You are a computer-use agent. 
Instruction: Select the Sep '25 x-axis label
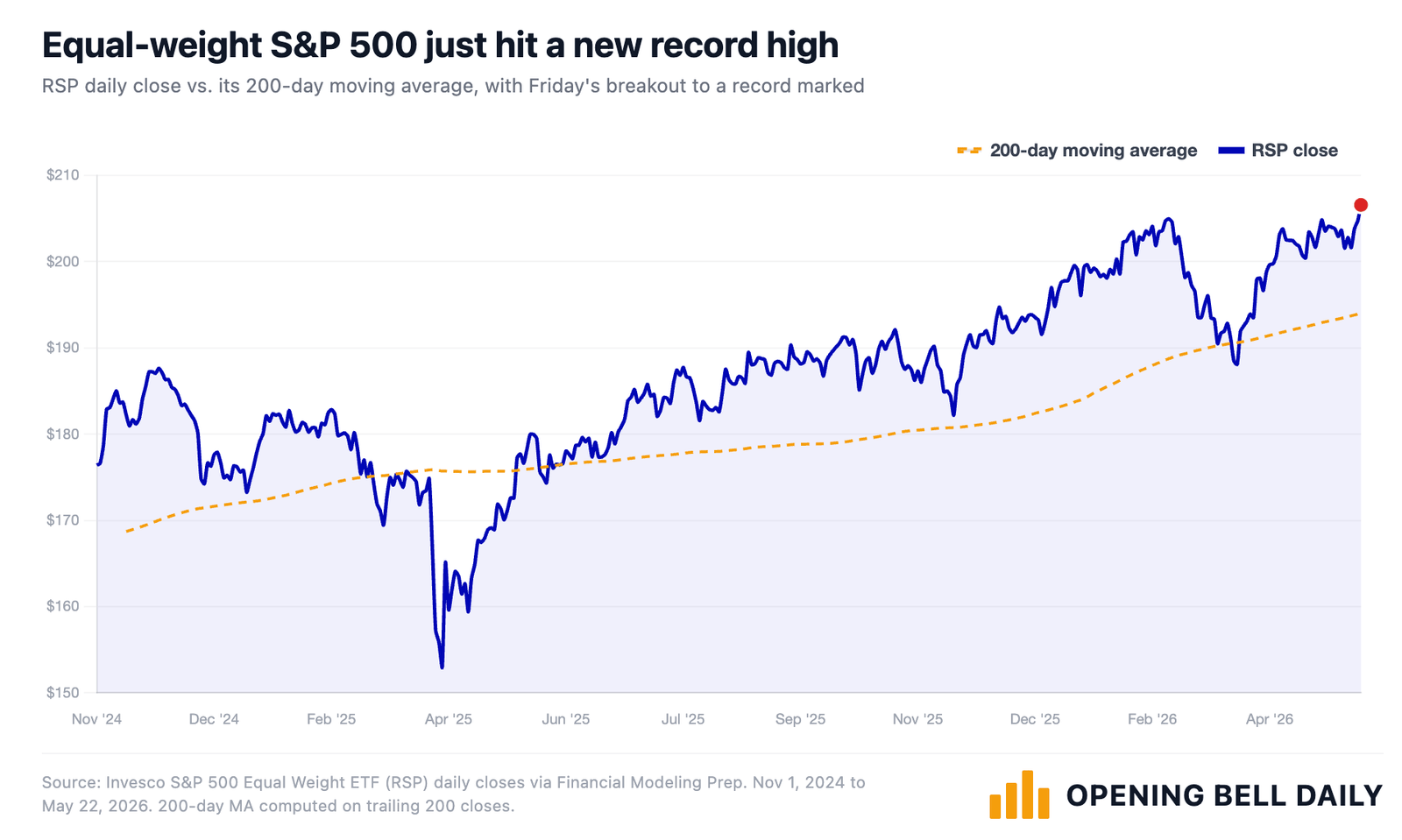(800, 719)
